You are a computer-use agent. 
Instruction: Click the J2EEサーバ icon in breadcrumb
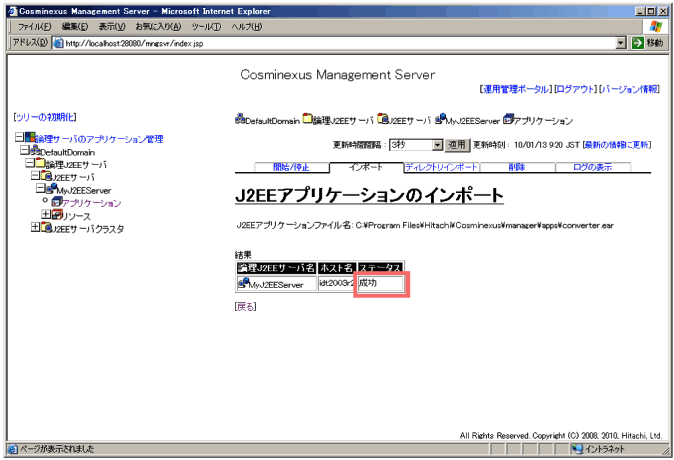[382, 118]
